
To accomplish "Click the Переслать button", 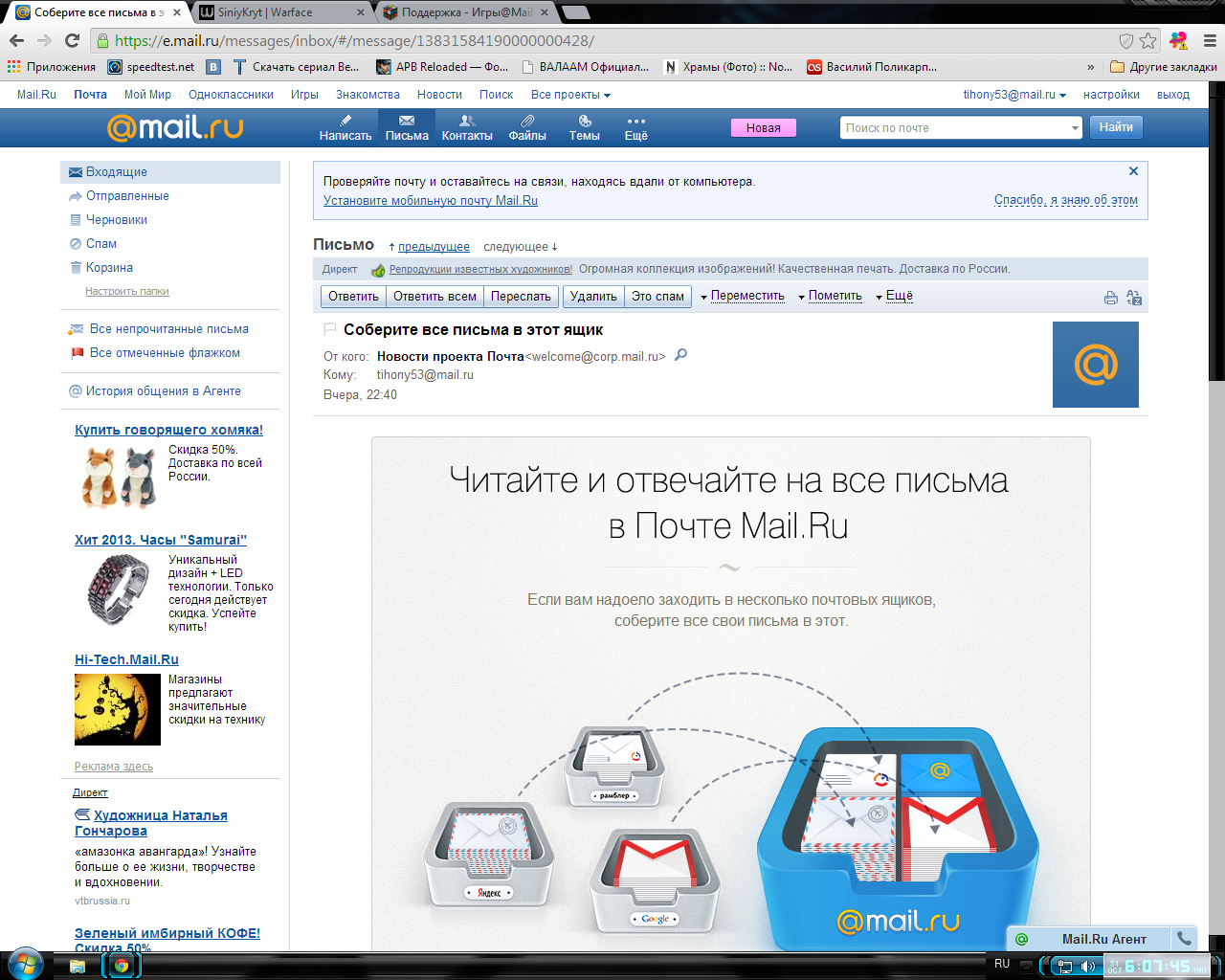I will [521, 297].
